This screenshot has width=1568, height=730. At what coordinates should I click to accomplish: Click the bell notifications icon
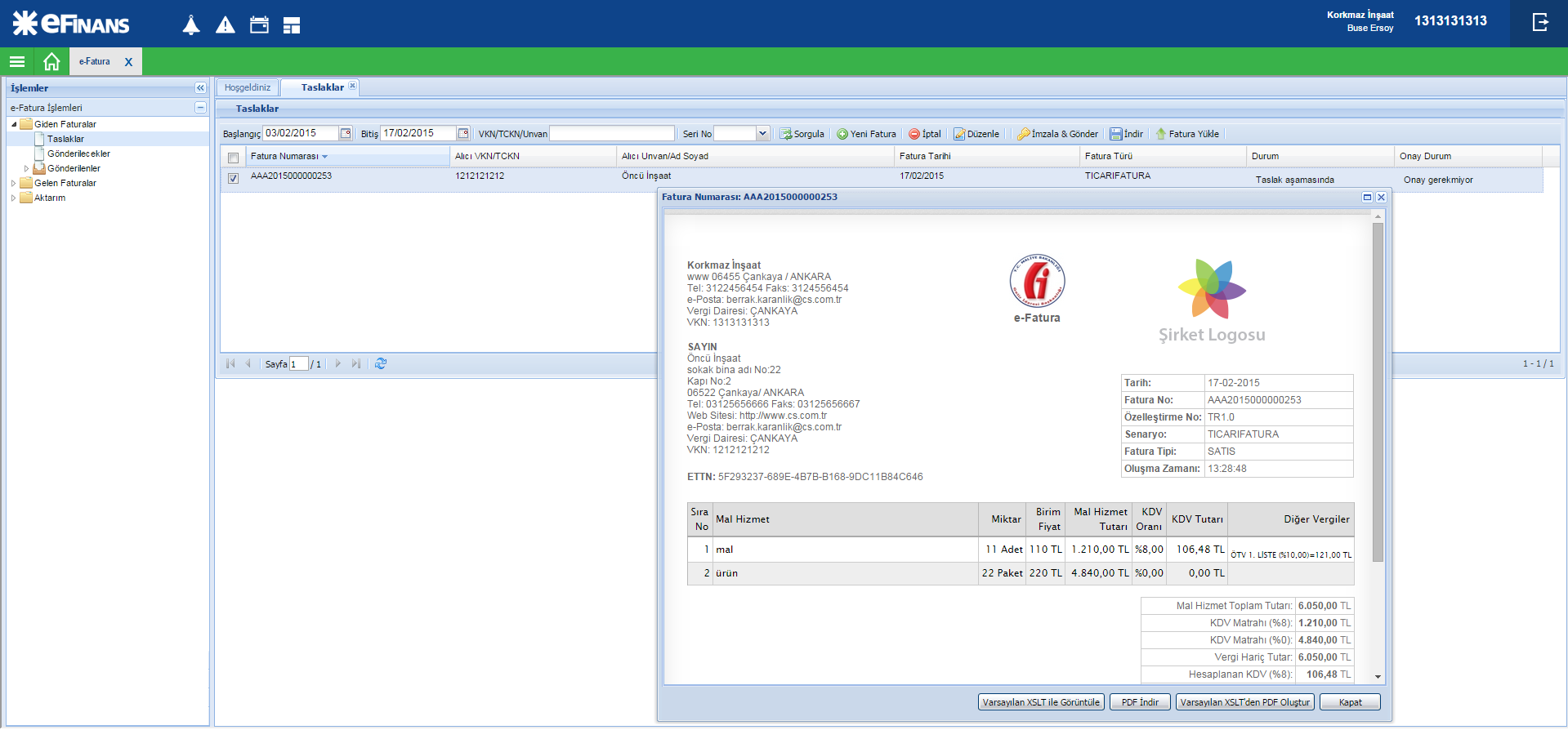(191, 25)
